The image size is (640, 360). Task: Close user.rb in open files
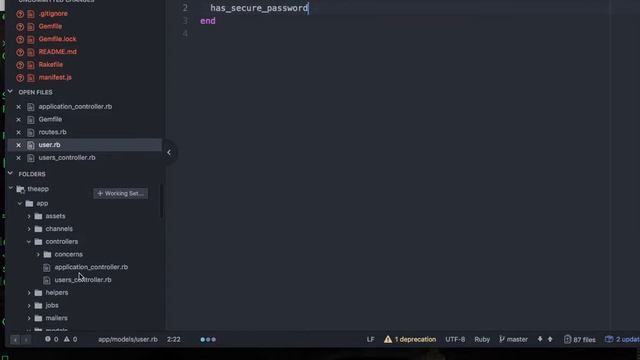pos(18,145)
